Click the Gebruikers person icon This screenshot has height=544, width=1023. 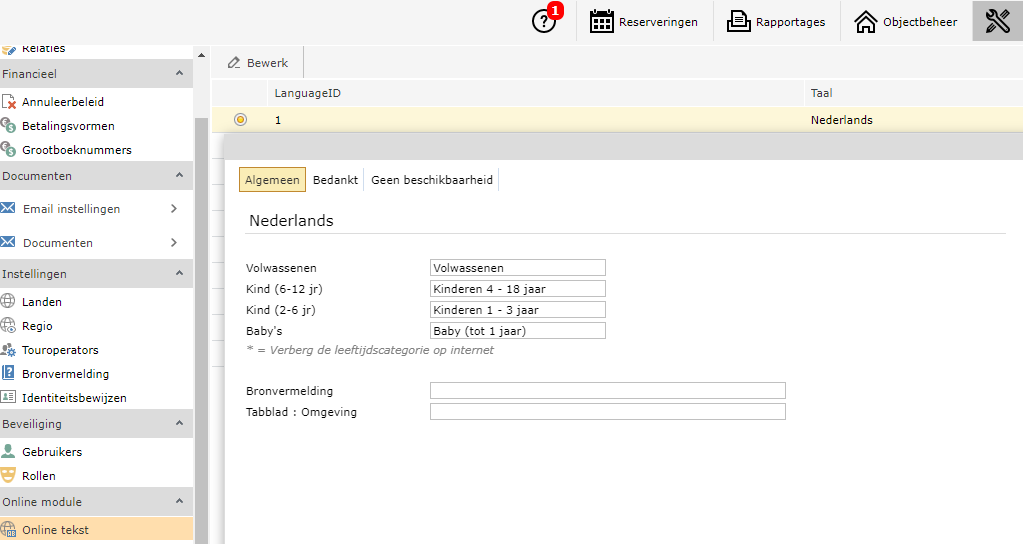click(x=8, y=451)
